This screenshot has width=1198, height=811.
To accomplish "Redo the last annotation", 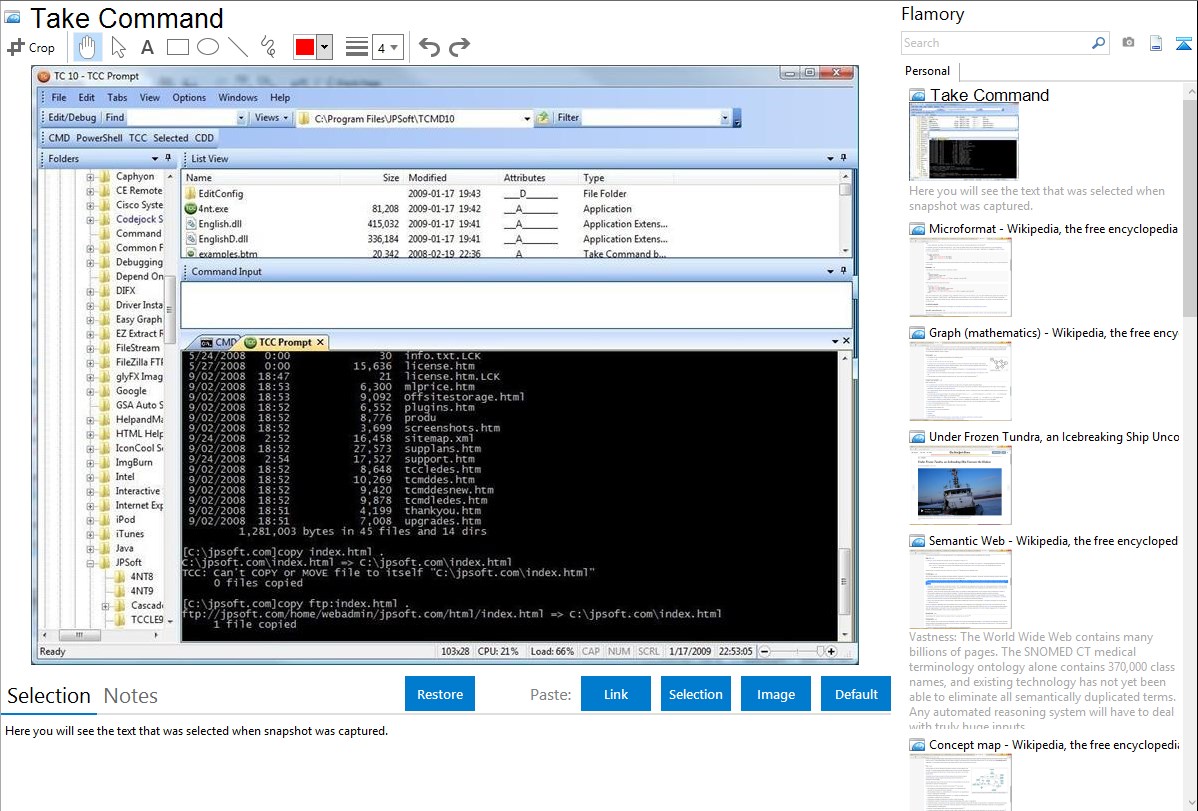I will 459,47.
